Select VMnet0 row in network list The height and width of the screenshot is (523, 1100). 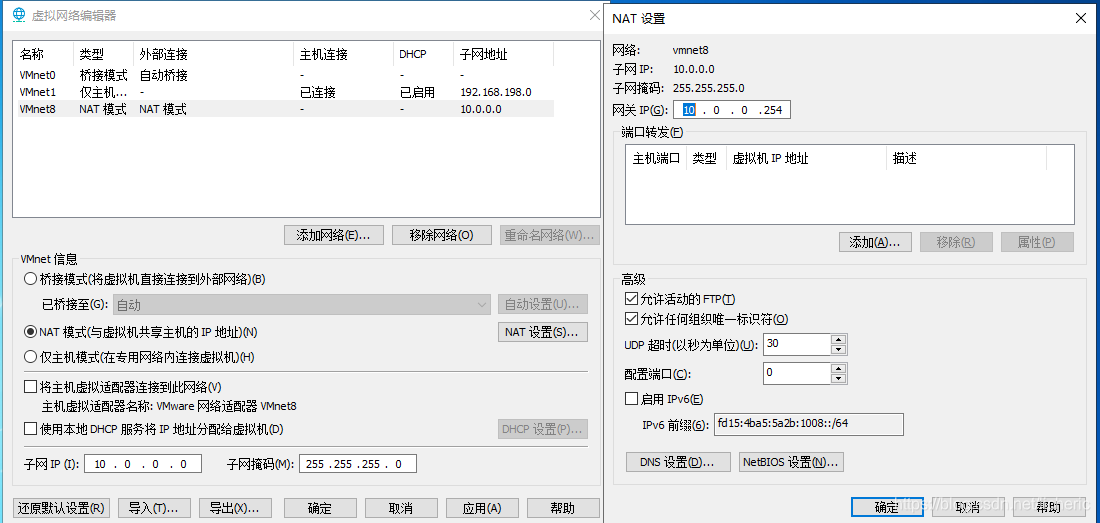[x=284, y=74]
